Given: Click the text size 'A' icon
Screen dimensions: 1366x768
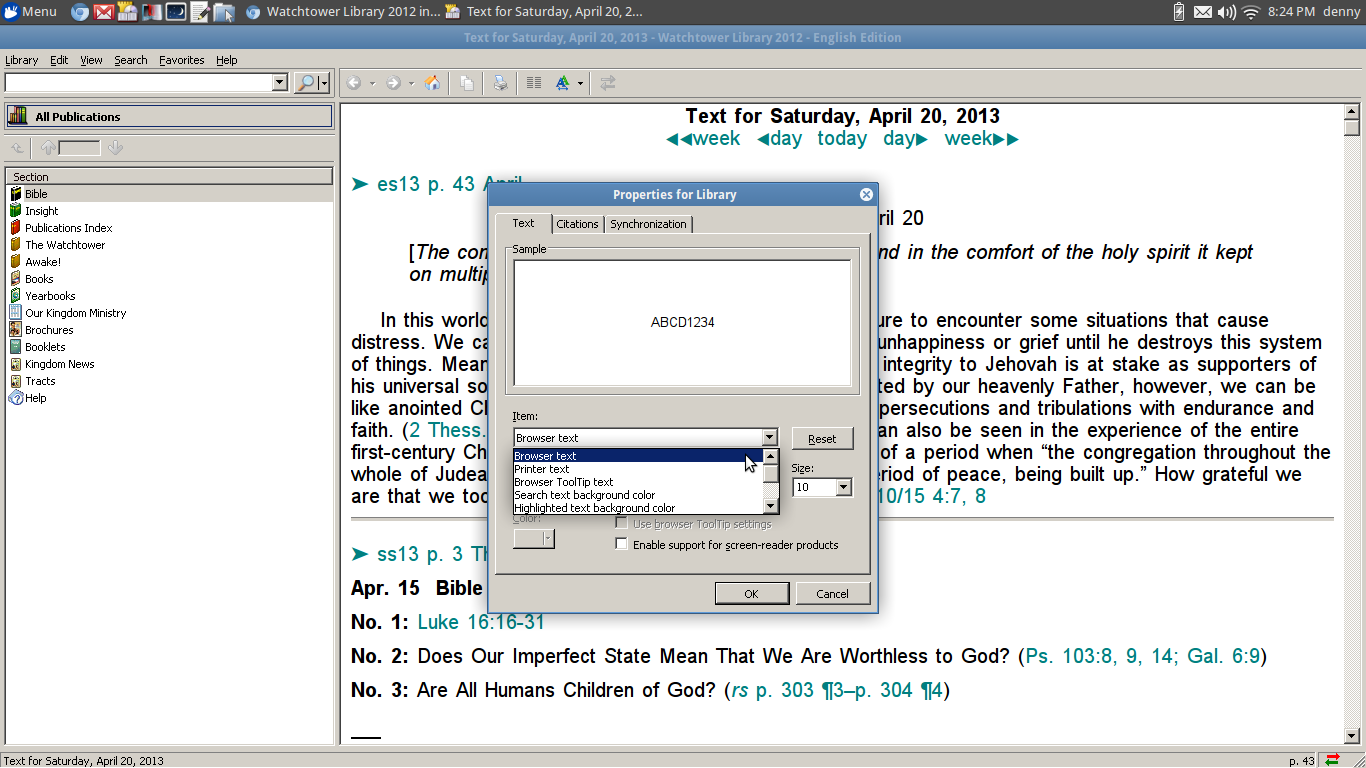Looking at the screenshot, I should click(x=562, y=83).
